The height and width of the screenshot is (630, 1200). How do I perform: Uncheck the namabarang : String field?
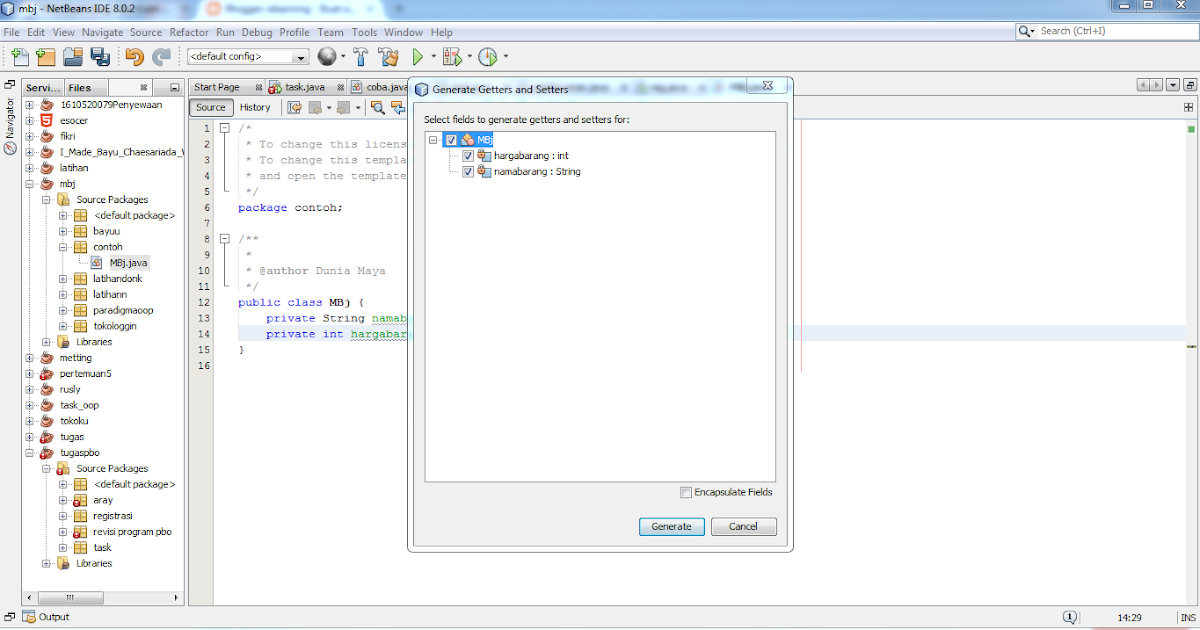pos(468,171)
